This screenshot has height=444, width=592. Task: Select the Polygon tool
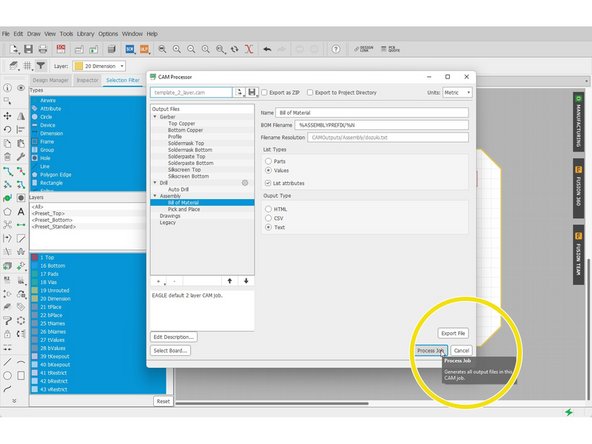point(7,211)
